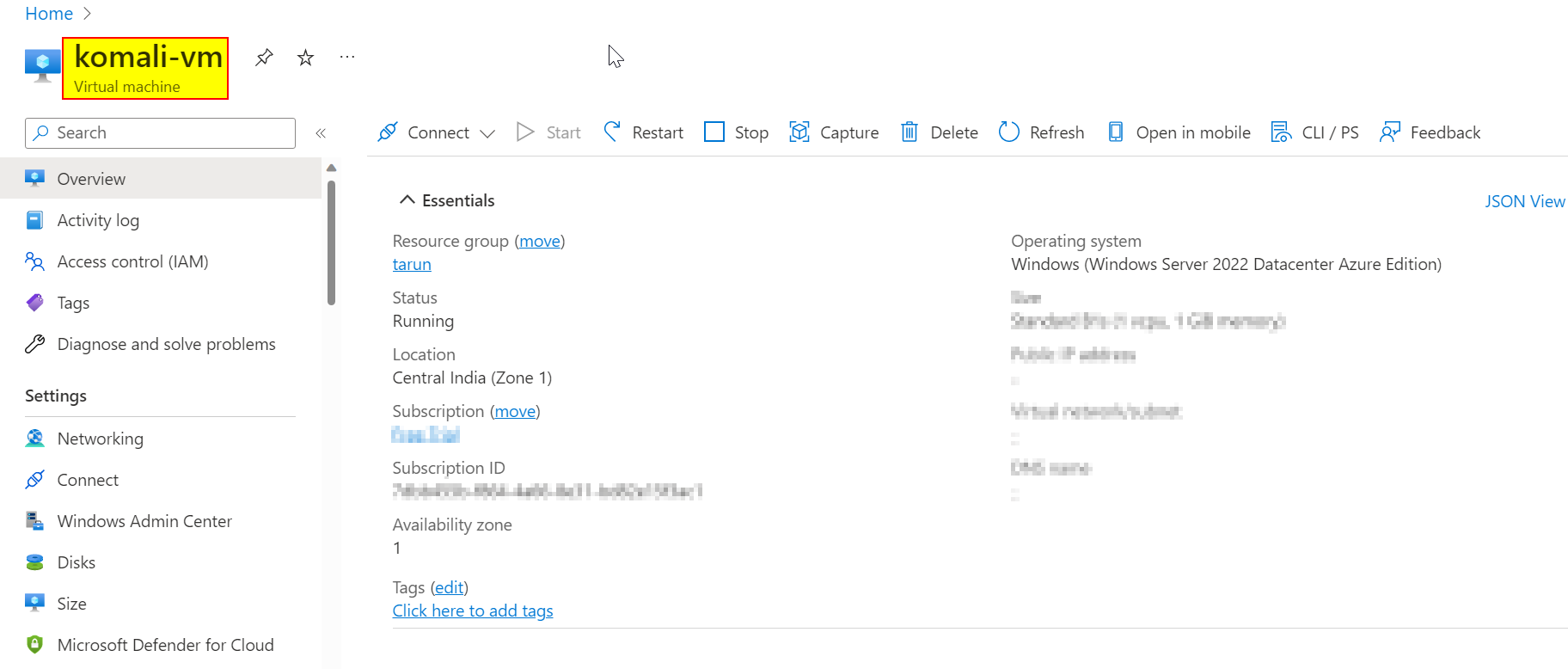
Task: Click the Access control people icon
Action: coord(34,261)
